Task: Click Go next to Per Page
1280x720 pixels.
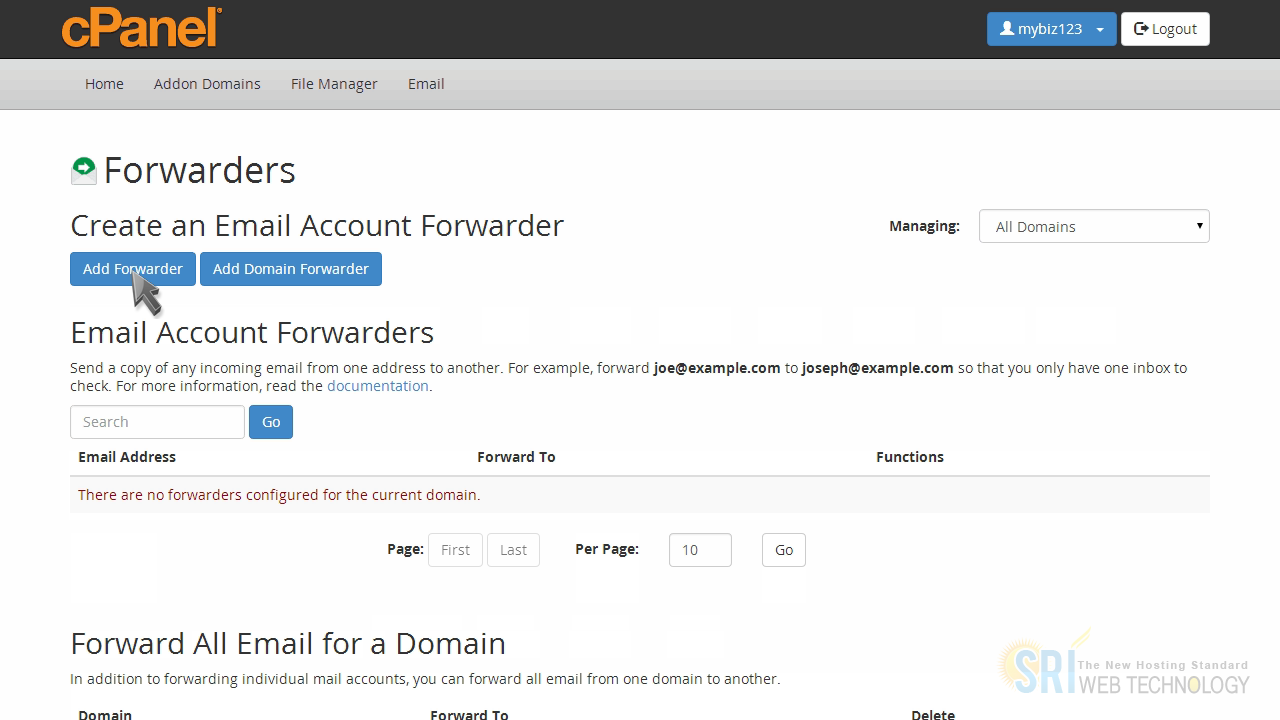Action: pyautogui.click(x=784, y=550)
